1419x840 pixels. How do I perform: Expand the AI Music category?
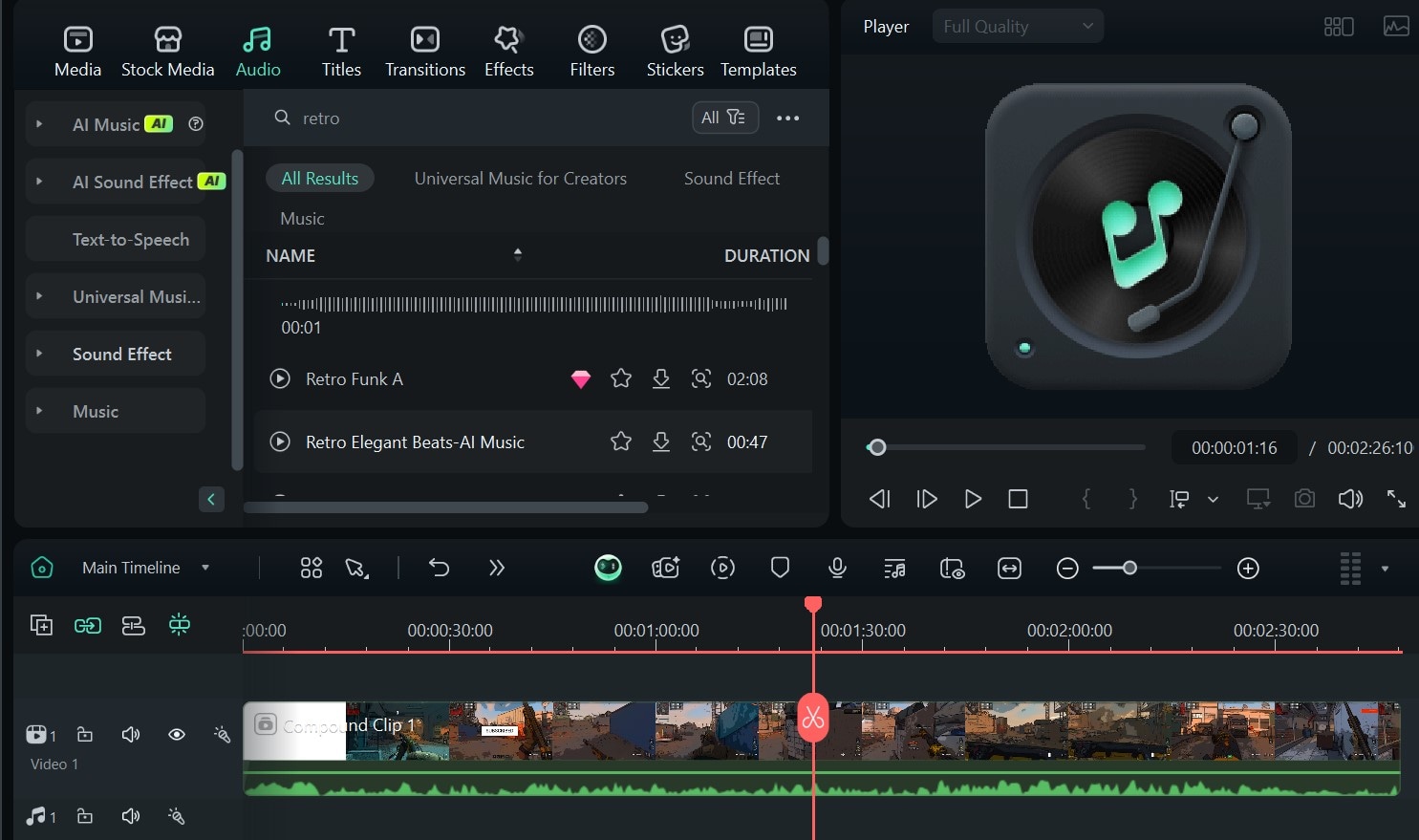[39, 124]
